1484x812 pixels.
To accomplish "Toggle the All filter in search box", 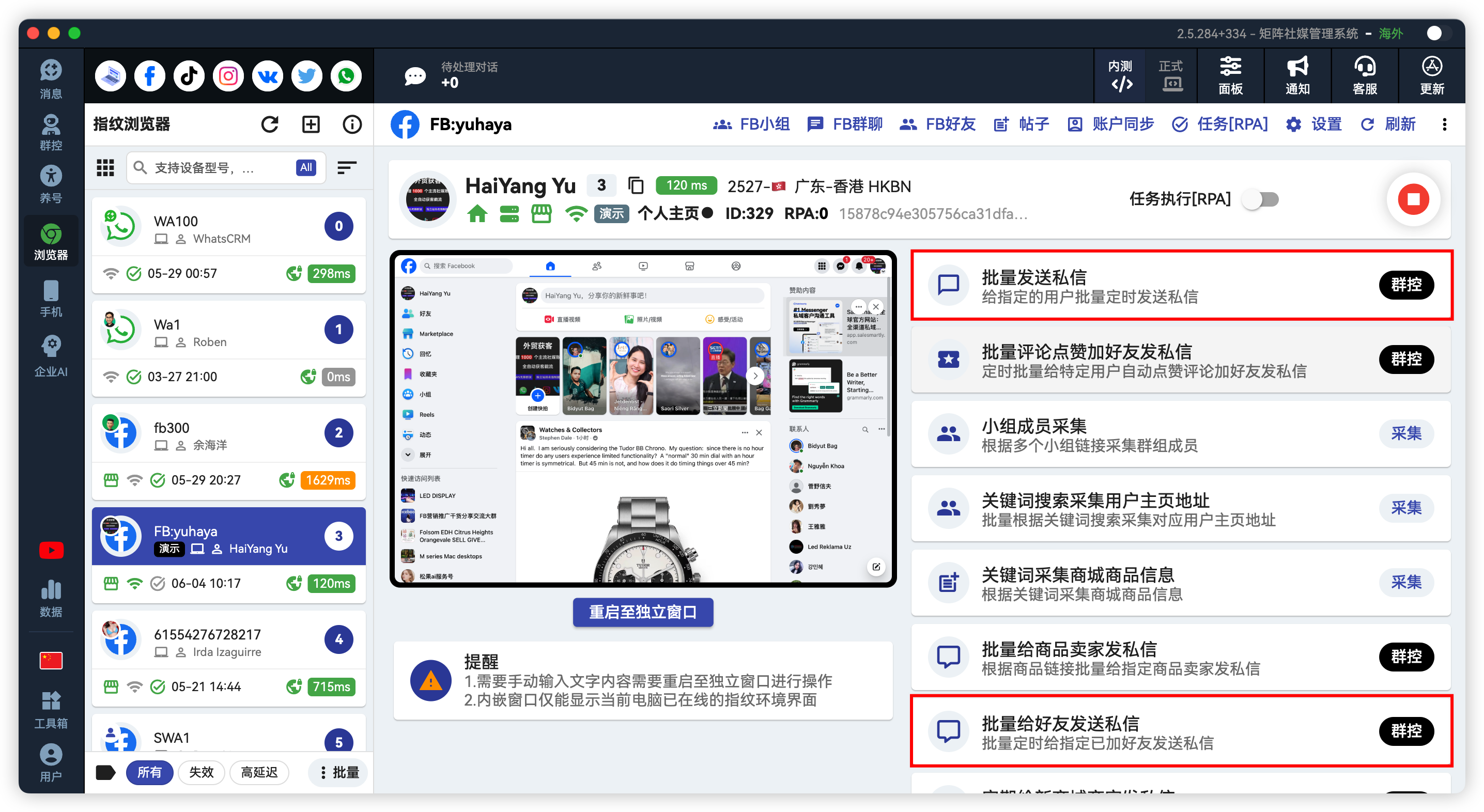I will [306, 167].
